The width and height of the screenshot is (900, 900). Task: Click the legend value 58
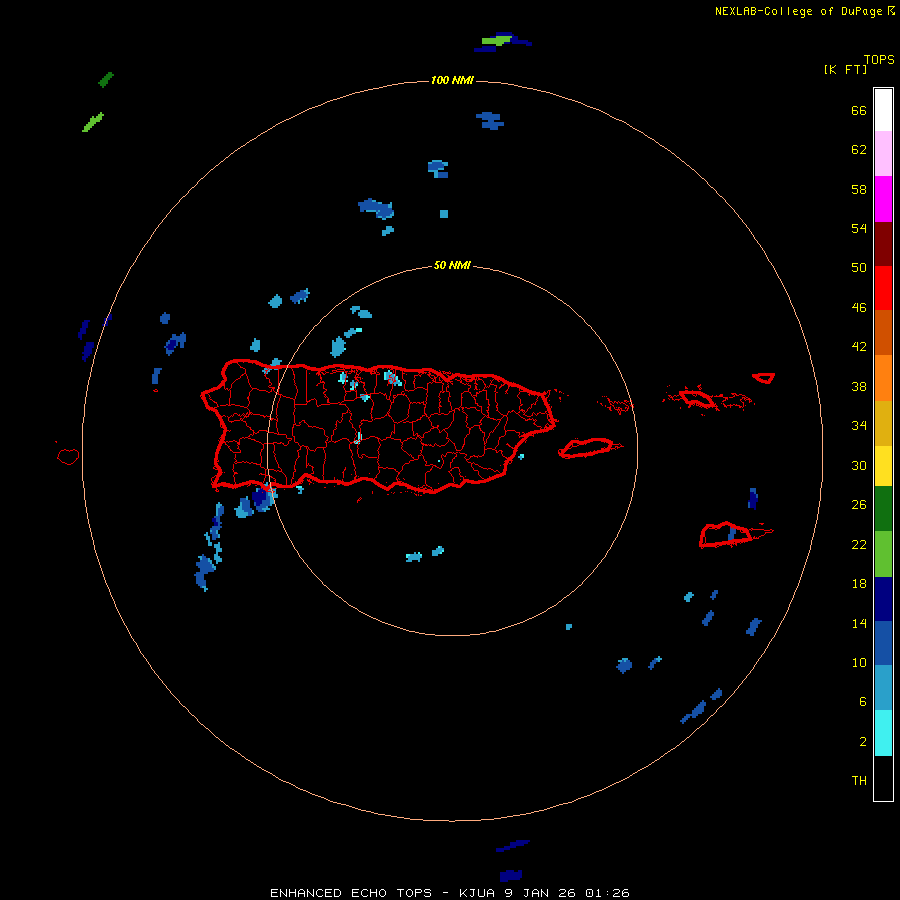click(859, 189)
